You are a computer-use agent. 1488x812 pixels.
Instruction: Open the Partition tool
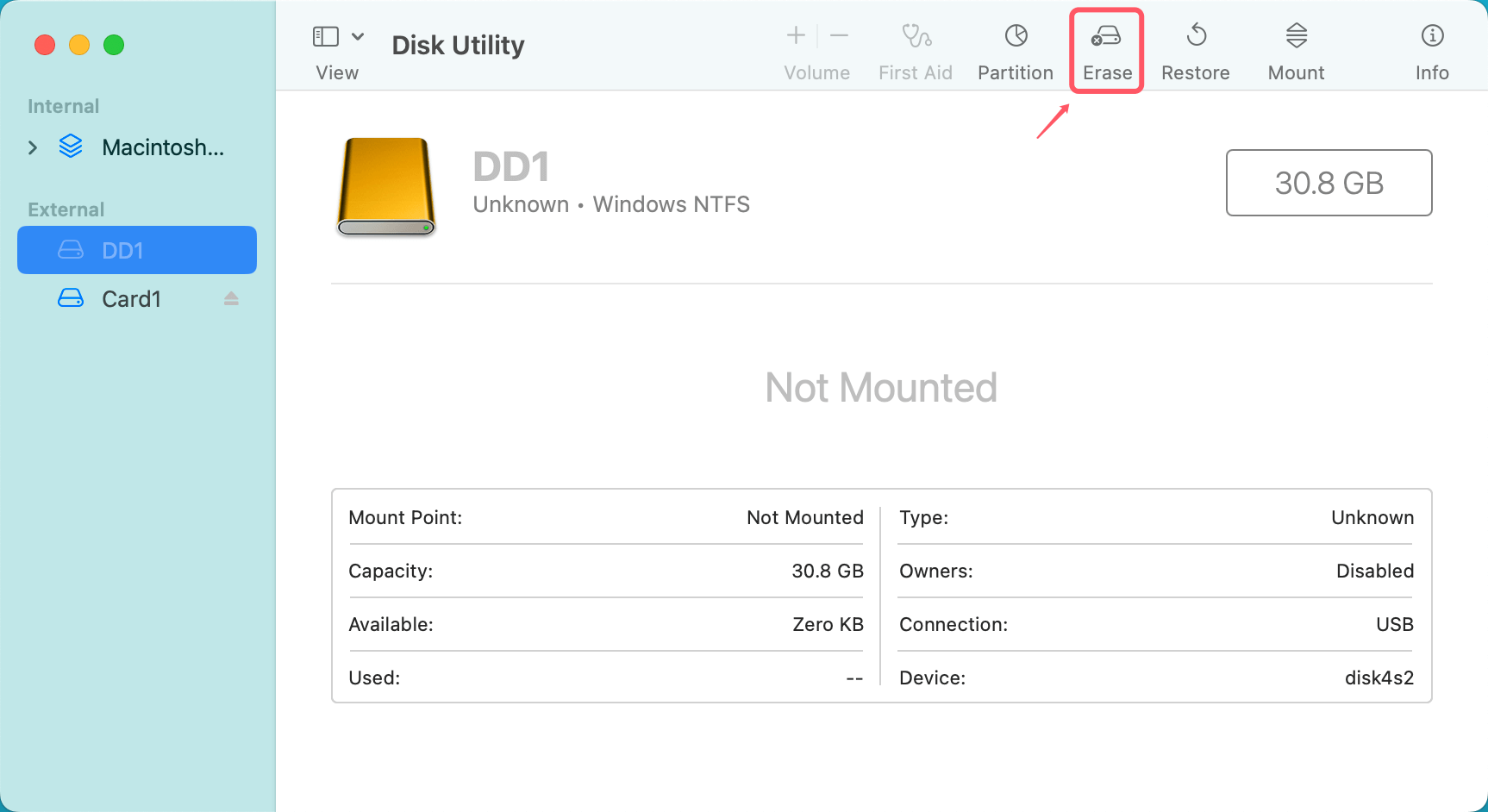tap(1015, 47)
